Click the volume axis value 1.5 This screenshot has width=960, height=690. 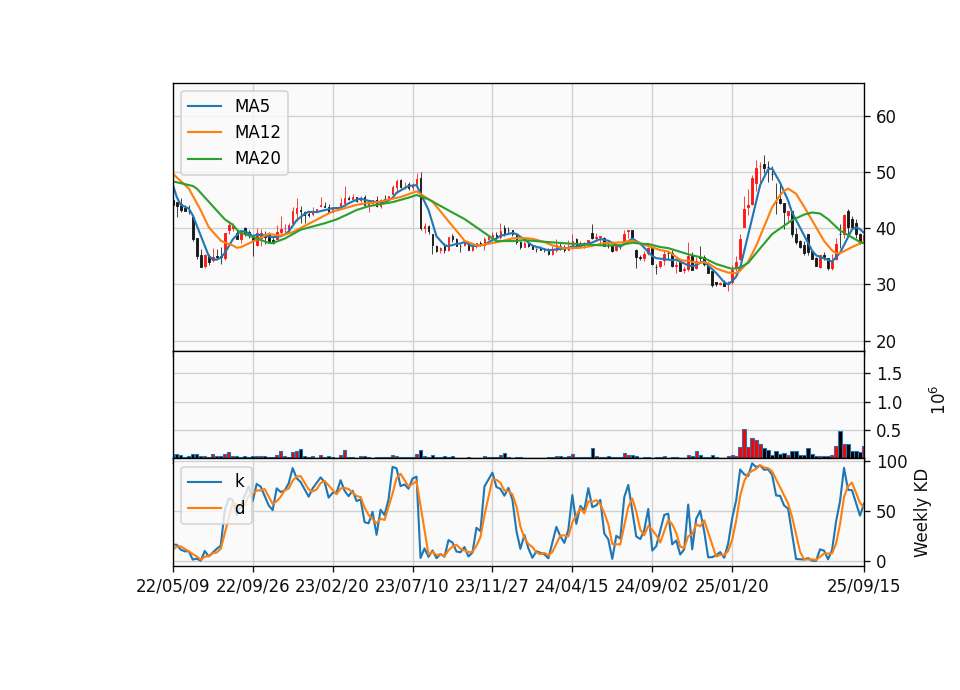[x=889, y=373]
